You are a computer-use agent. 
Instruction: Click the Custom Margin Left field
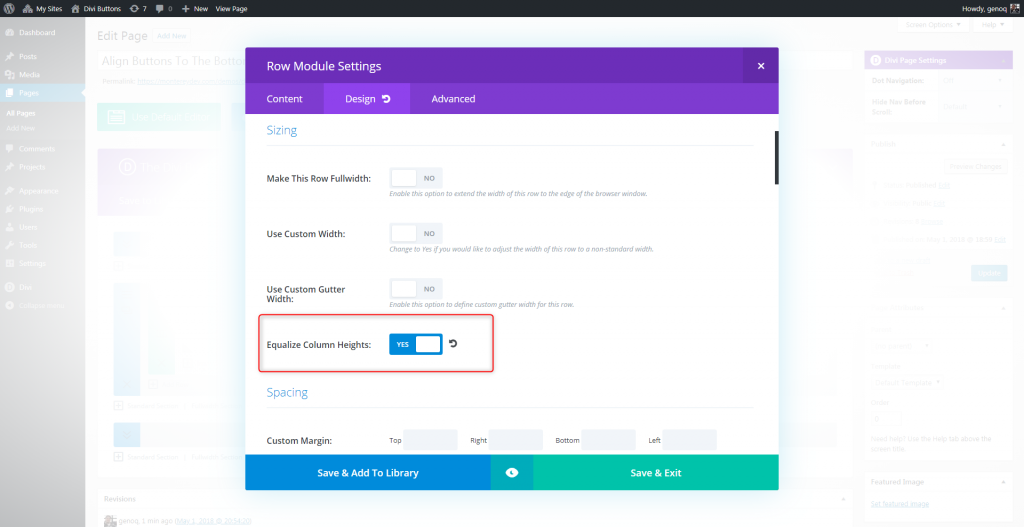point(690,440)
